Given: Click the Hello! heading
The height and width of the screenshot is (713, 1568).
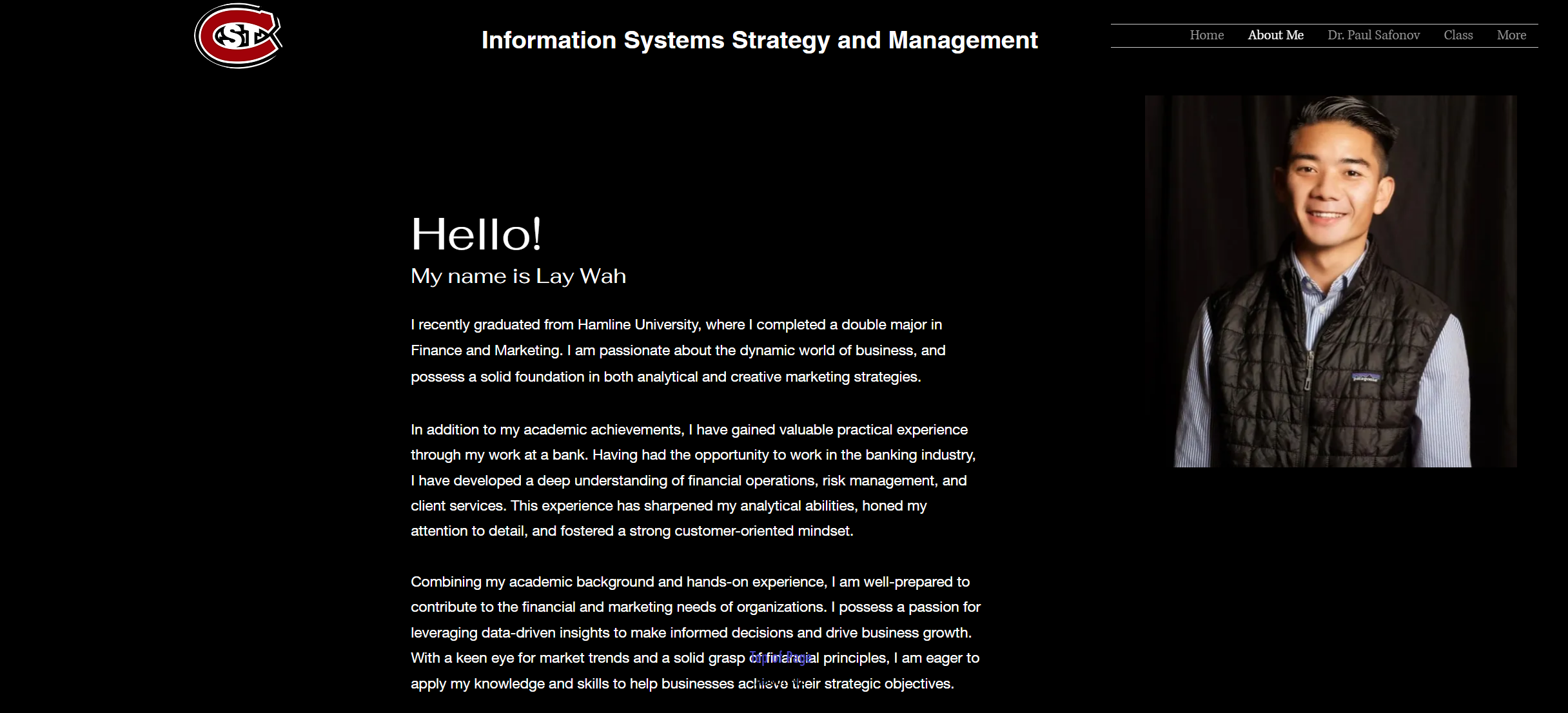Looking at the screenshot, I should (476, 234).
